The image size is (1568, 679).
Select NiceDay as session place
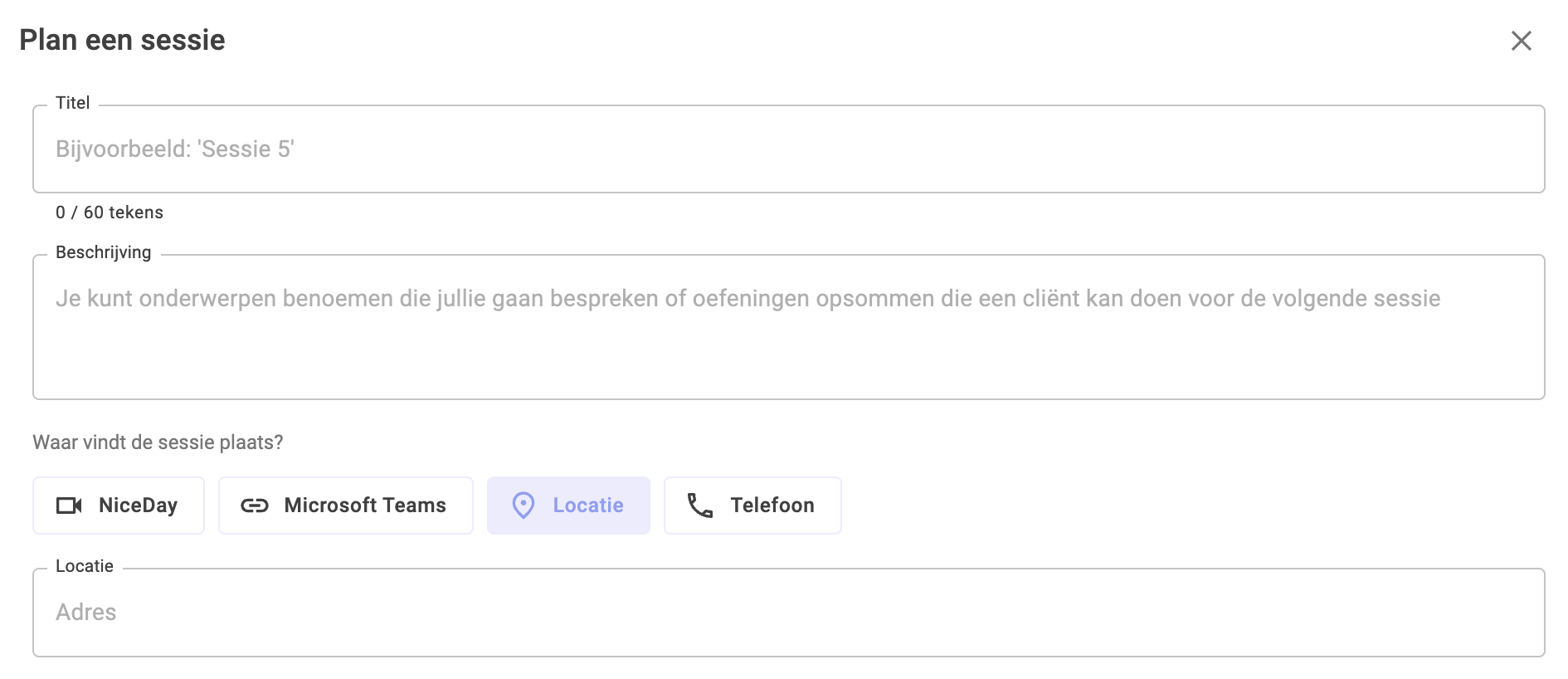[119, 506]
